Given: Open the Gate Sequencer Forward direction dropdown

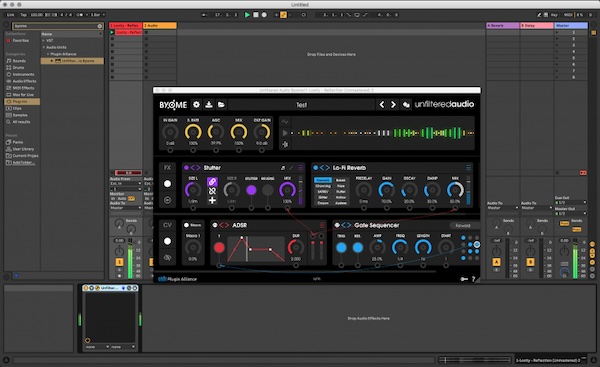Looking at the screenshot, I should tap(464, 225).
